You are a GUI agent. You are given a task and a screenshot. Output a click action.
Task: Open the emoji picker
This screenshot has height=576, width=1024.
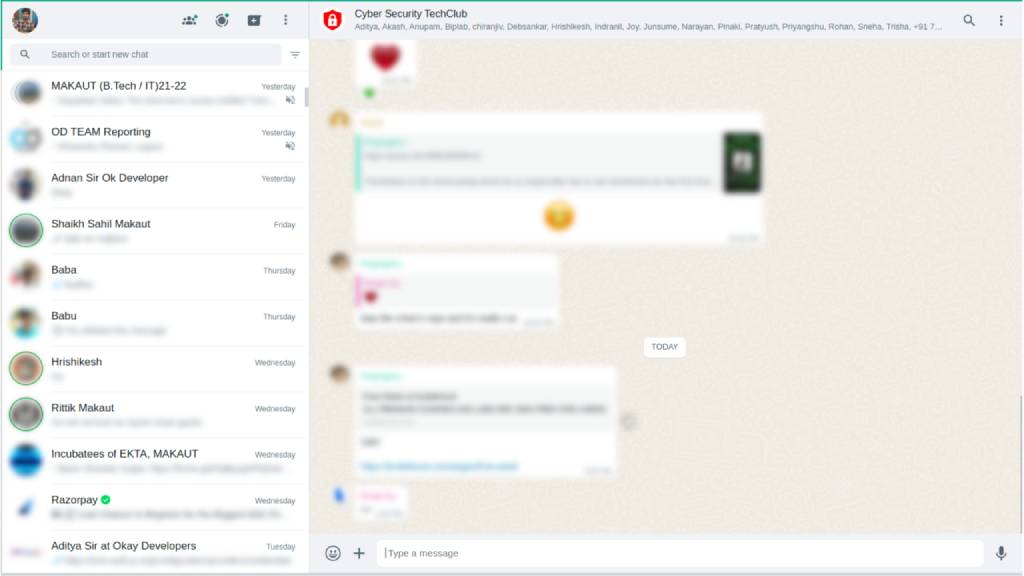click(333, 553)
